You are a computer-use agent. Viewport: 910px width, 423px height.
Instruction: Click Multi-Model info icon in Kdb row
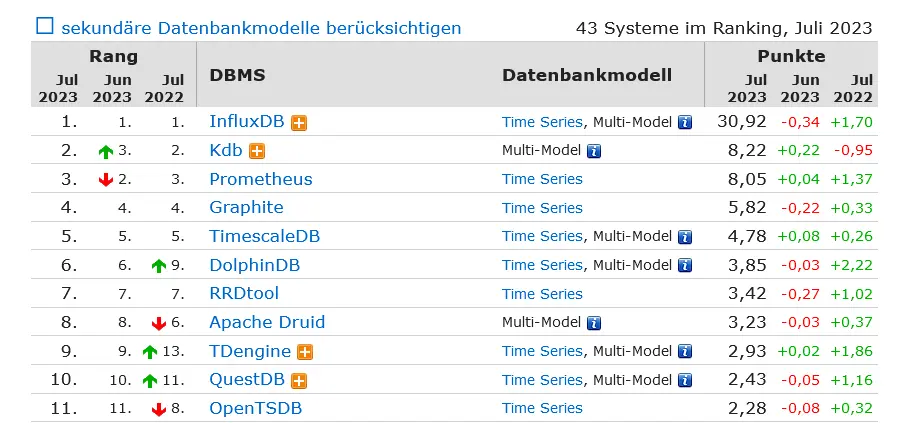594,151
